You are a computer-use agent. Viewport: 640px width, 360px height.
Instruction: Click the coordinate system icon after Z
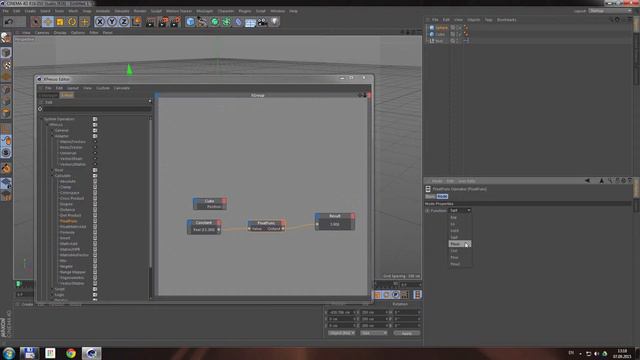point(137,21)
